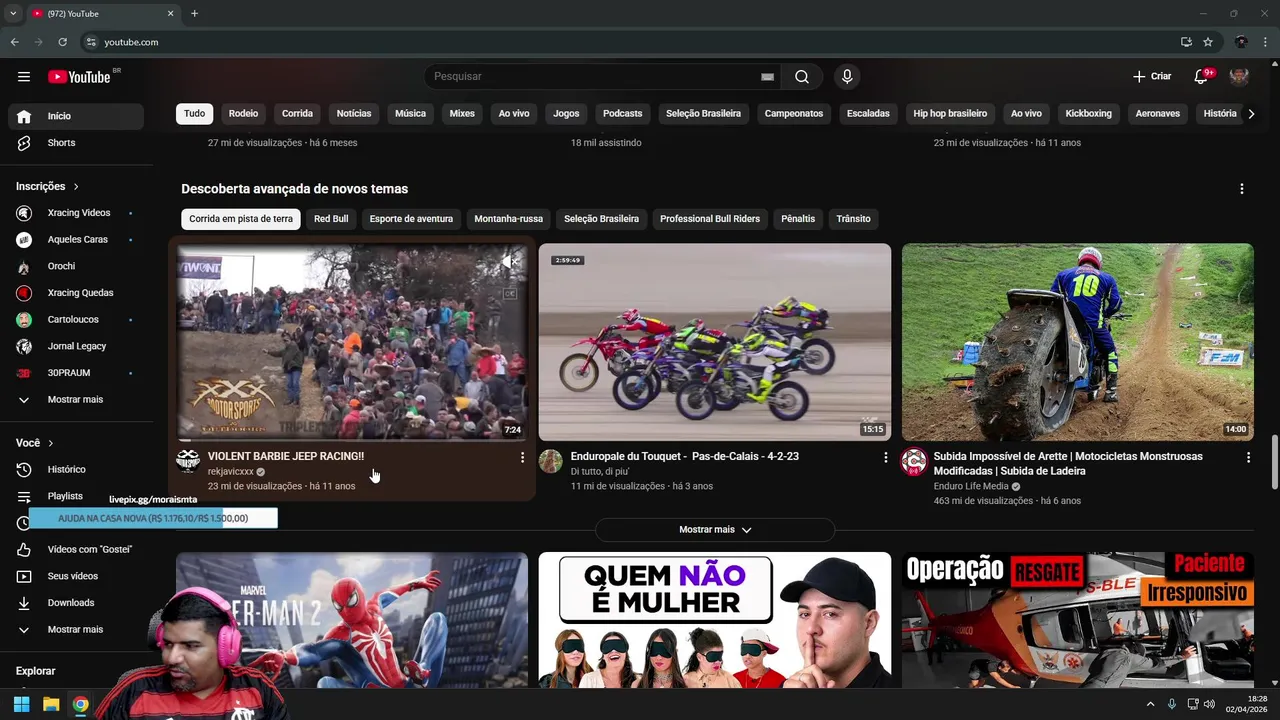Select the Notícias filter chip
Viewport: 1280px width, 720px height.
[x=354, y=114]
